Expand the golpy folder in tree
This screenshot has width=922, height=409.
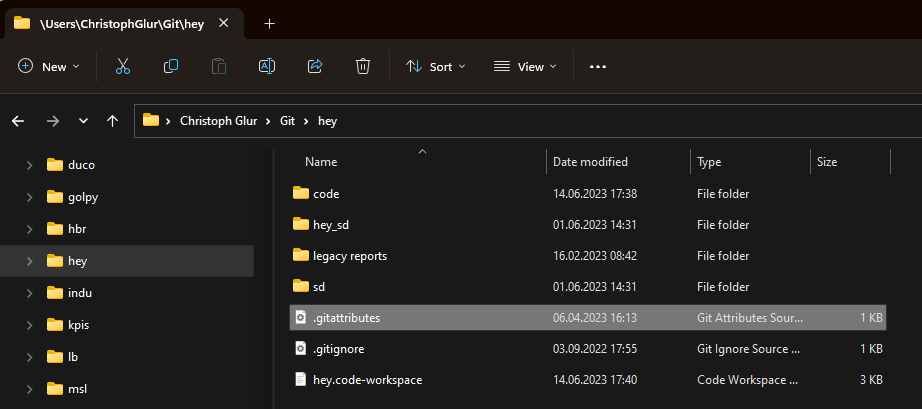click(x=29, y=197)
